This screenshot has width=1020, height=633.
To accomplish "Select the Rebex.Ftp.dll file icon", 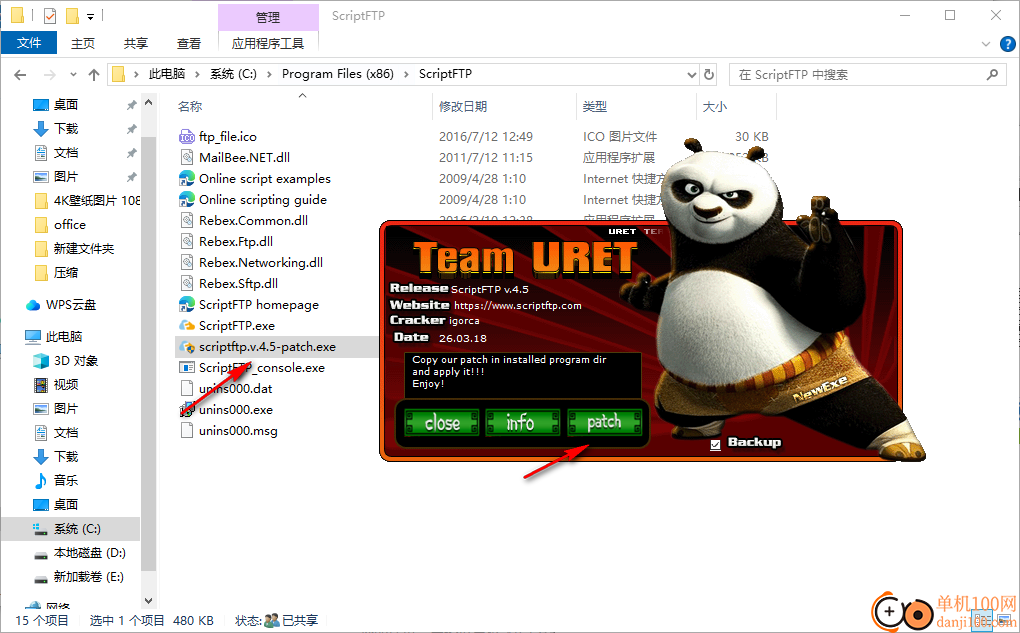I will pyautogui.click(x=187, y=241).
